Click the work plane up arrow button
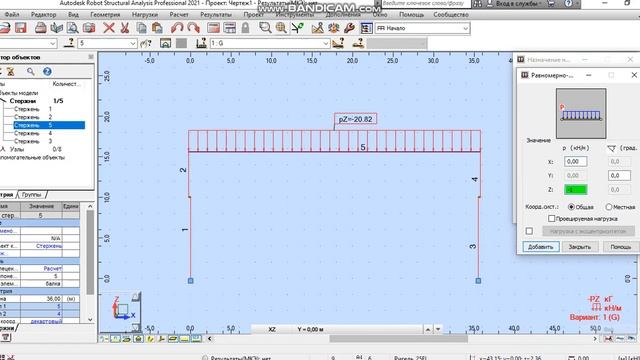Image resolution: width=640 pixels, height=360 pixels. click(428, 329)
